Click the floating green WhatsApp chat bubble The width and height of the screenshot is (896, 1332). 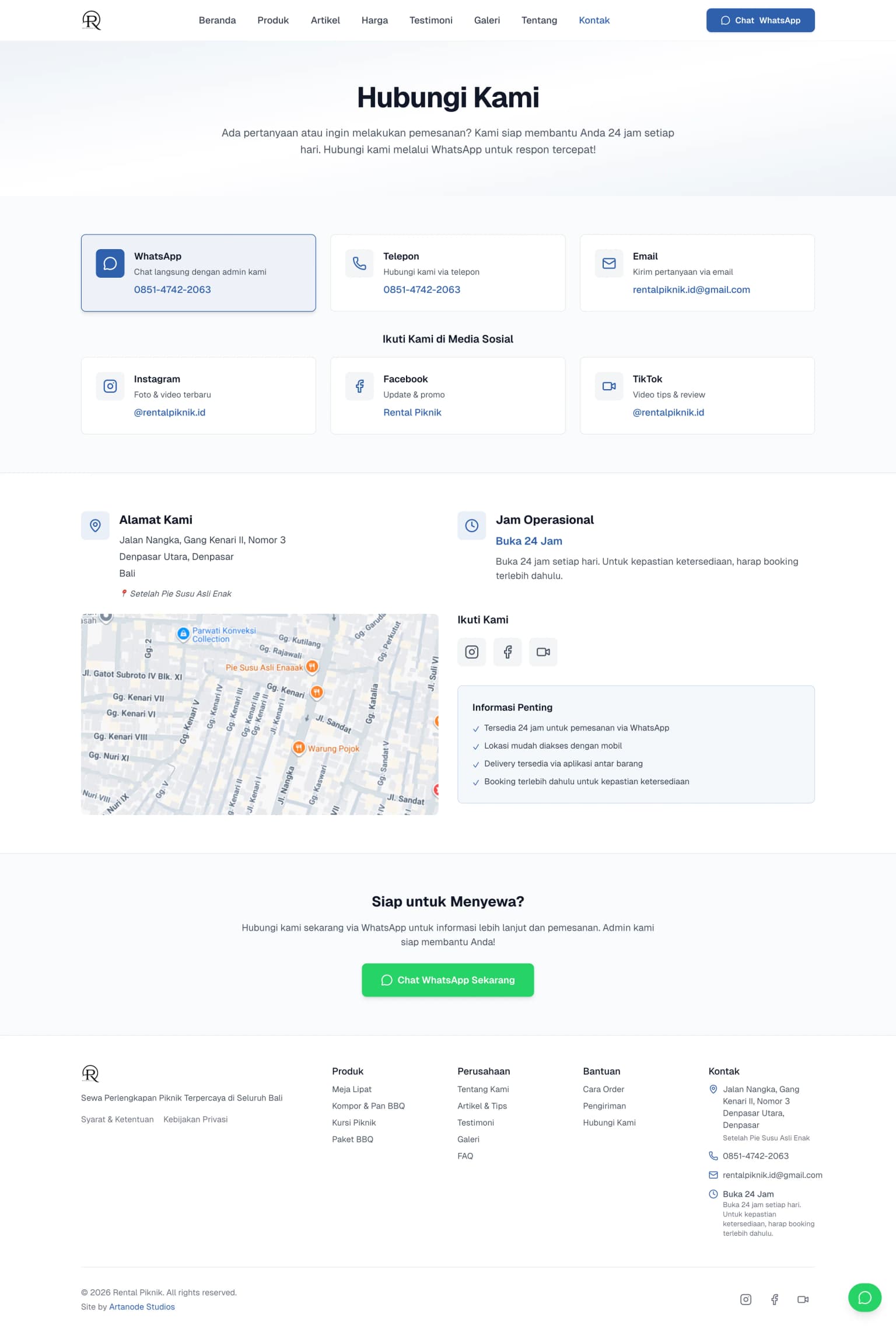click(864, 1297)
